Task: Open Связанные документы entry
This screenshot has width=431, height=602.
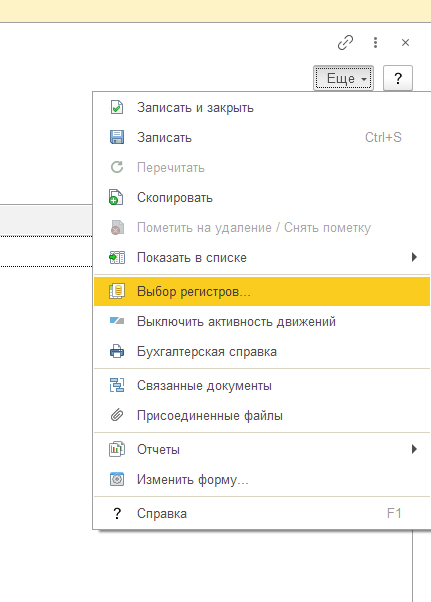Action: 204,385
